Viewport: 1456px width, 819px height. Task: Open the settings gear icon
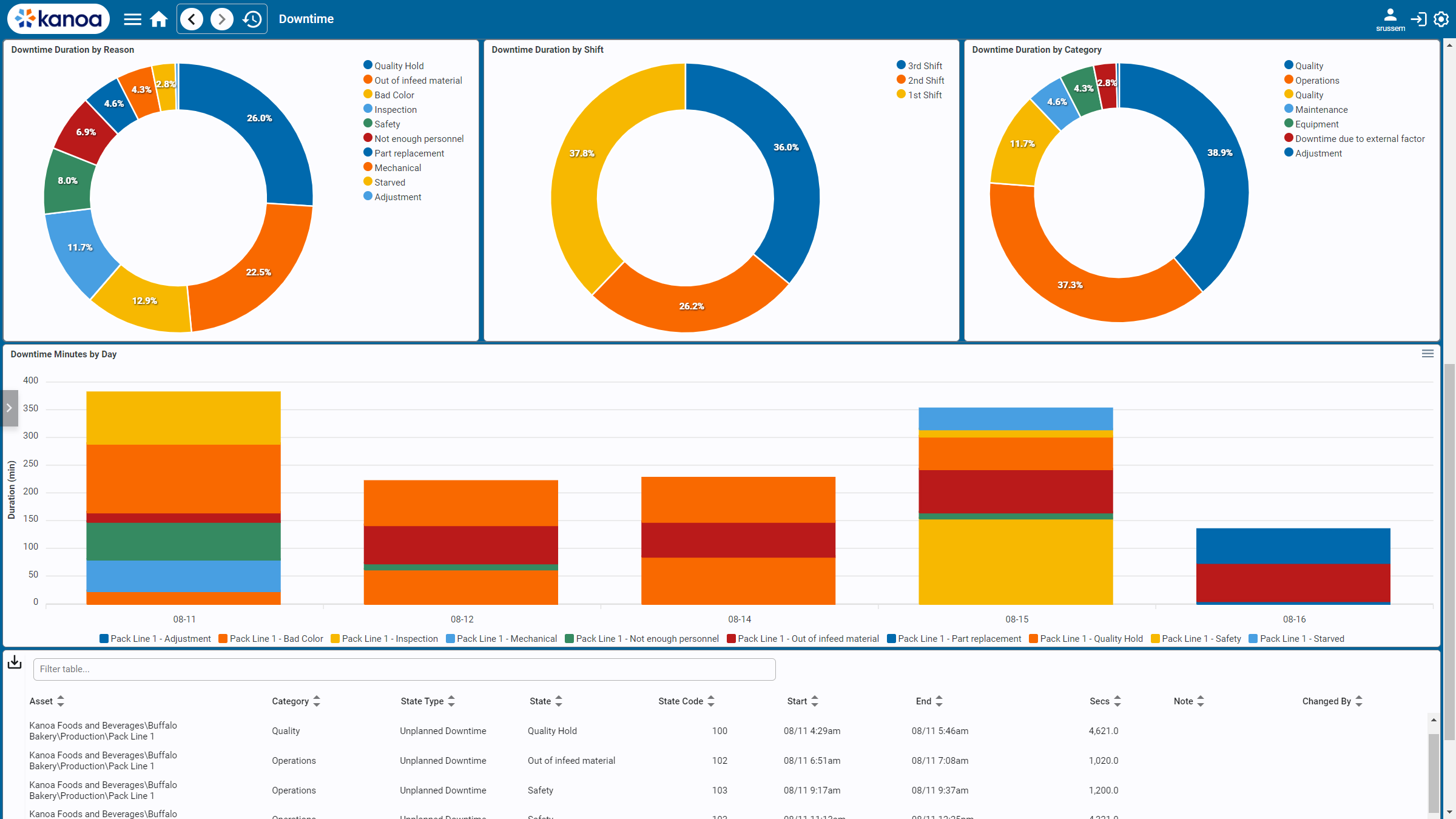pyautogui.click(x=1441, y=19)
